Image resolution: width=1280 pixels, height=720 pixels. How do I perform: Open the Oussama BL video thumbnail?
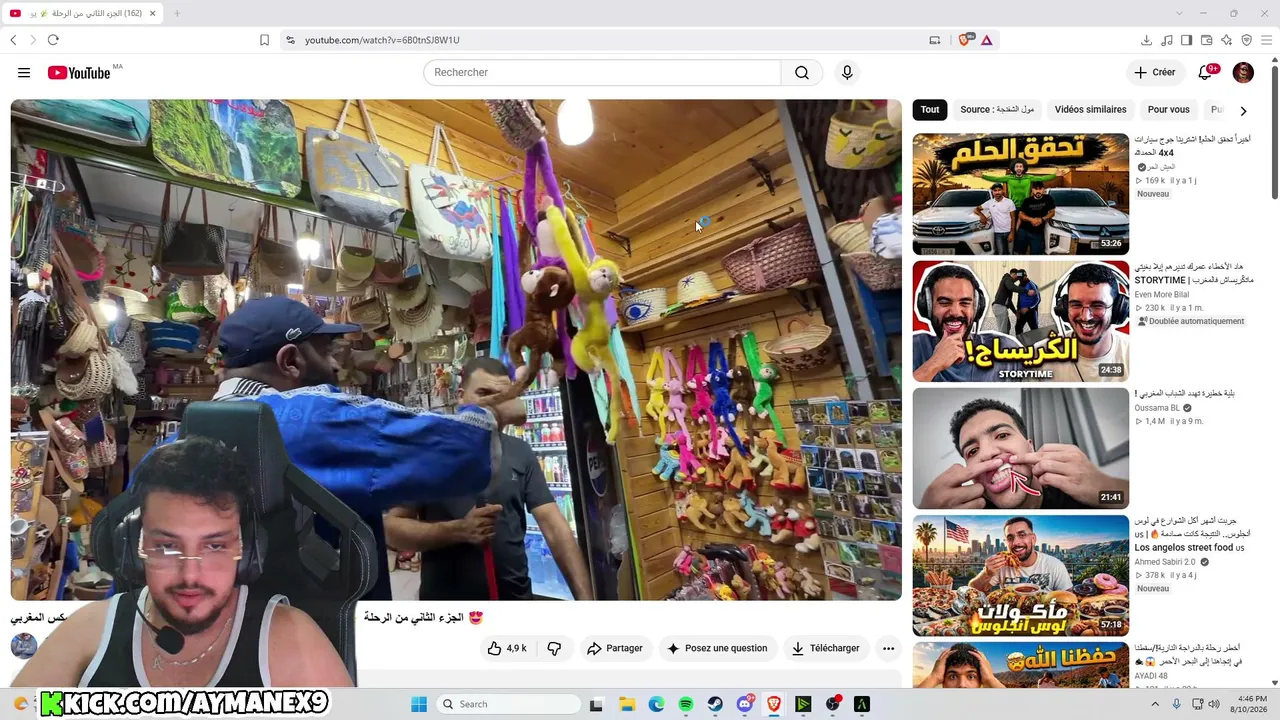[1020, 448]
